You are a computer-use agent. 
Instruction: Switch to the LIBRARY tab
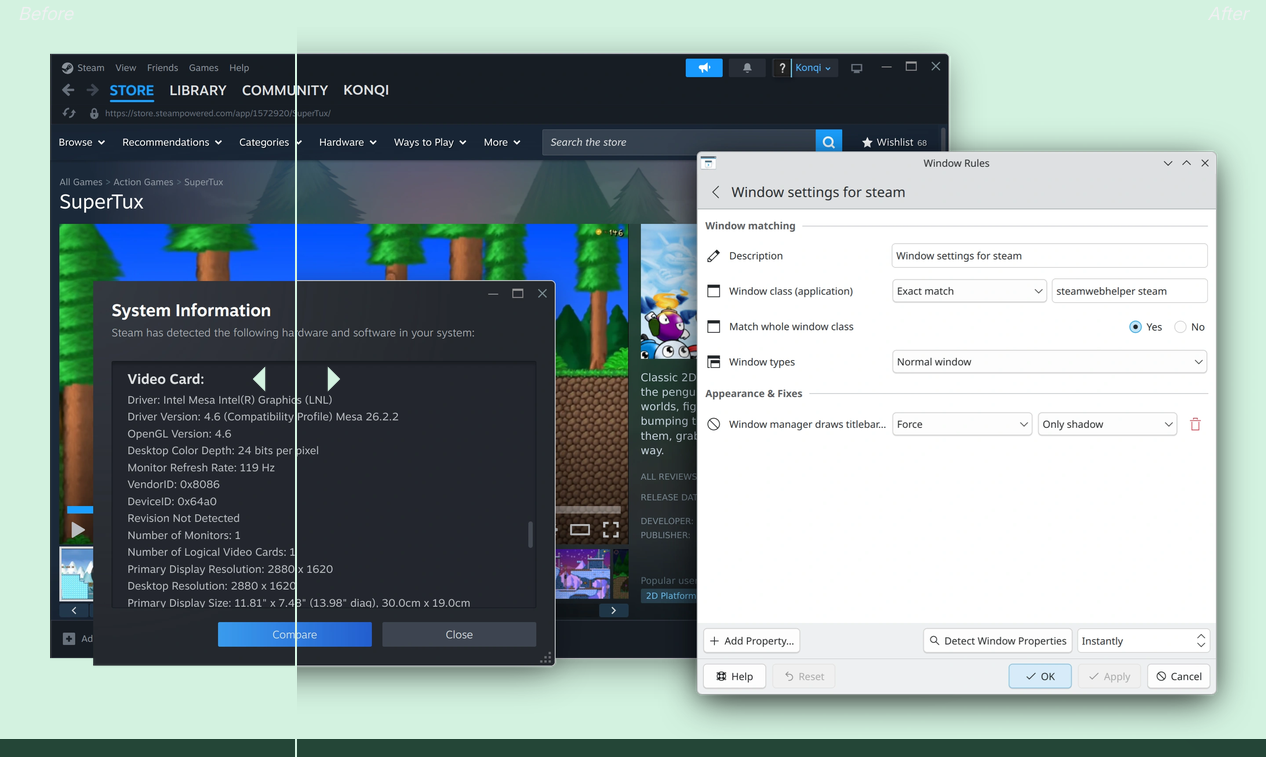click(x=198, y=90)
